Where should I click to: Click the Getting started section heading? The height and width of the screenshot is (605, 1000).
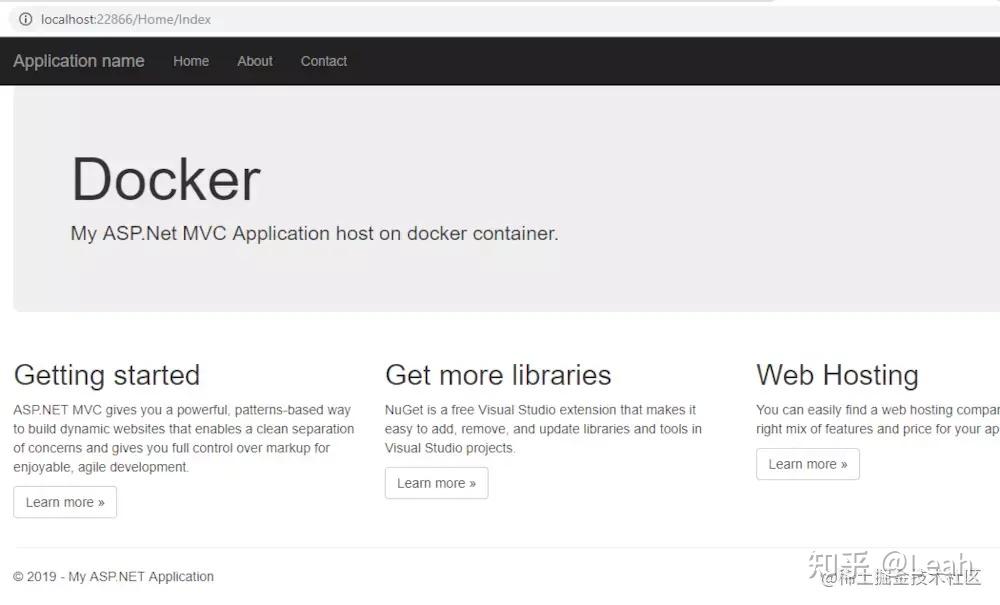pos(106,375)
